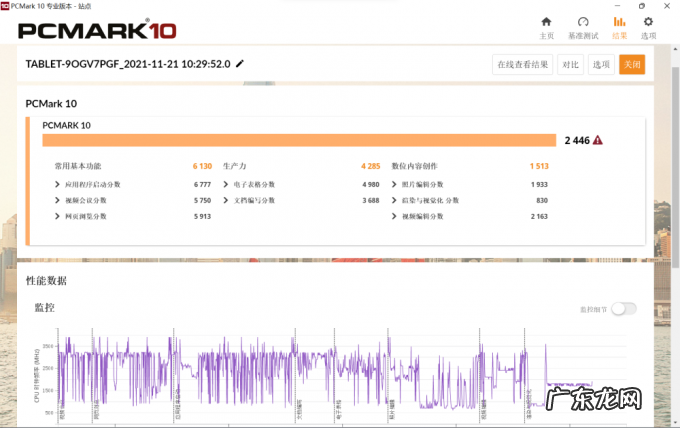Click the scrollbar up arrow

tap(675, 49)
